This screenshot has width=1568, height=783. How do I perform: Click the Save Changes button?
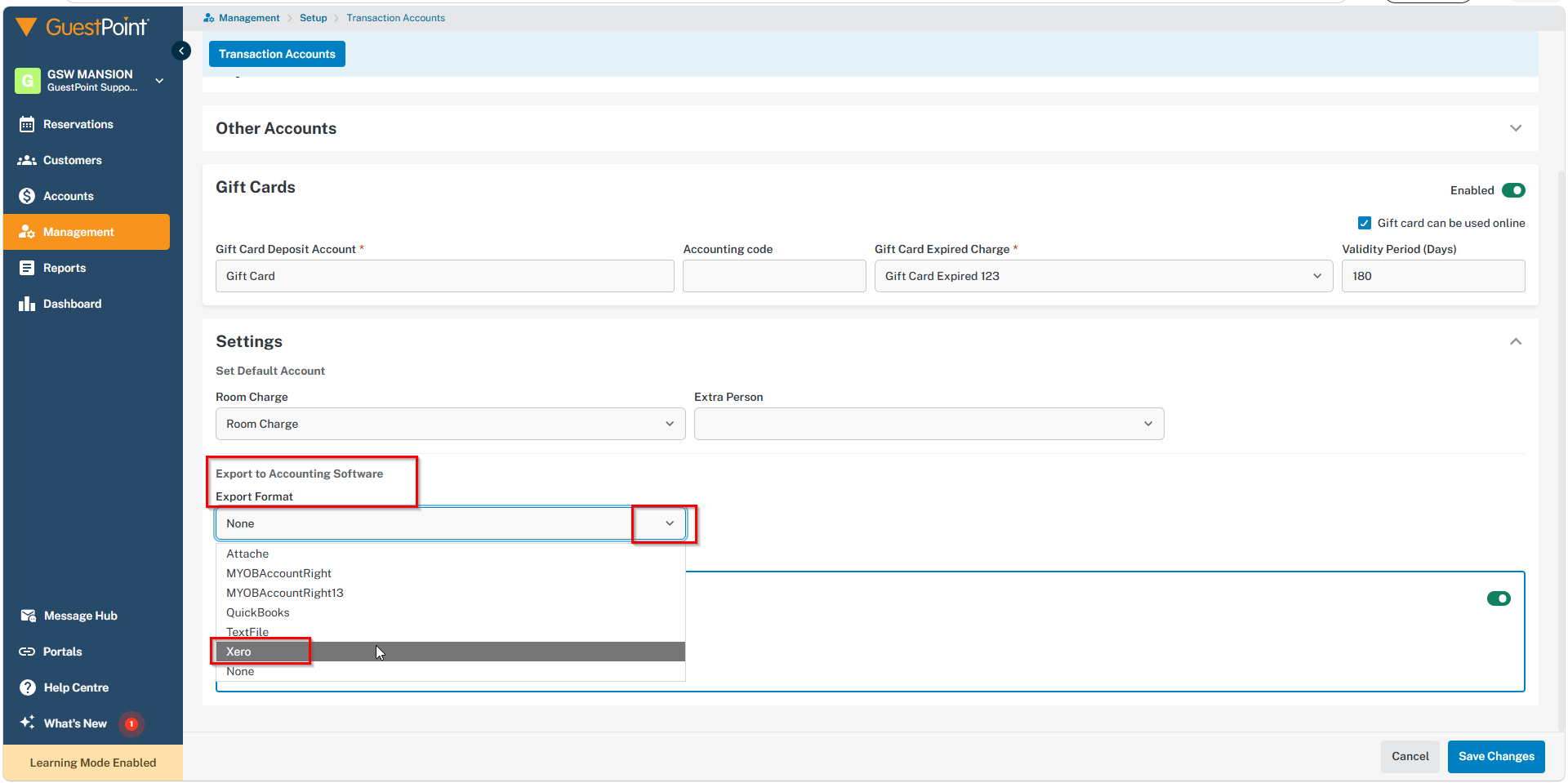click(1495, 756)
